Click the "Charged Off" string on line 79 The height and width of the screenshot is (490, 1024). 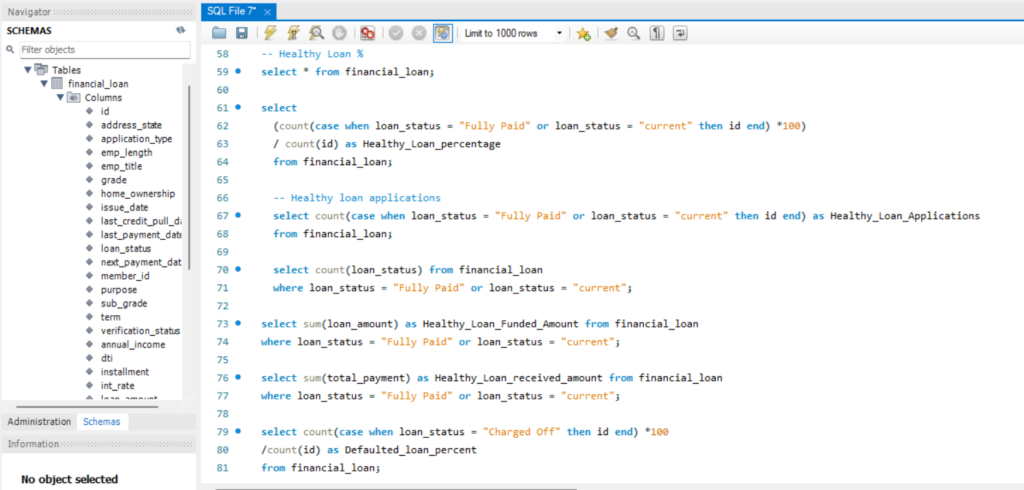[522, 432]
